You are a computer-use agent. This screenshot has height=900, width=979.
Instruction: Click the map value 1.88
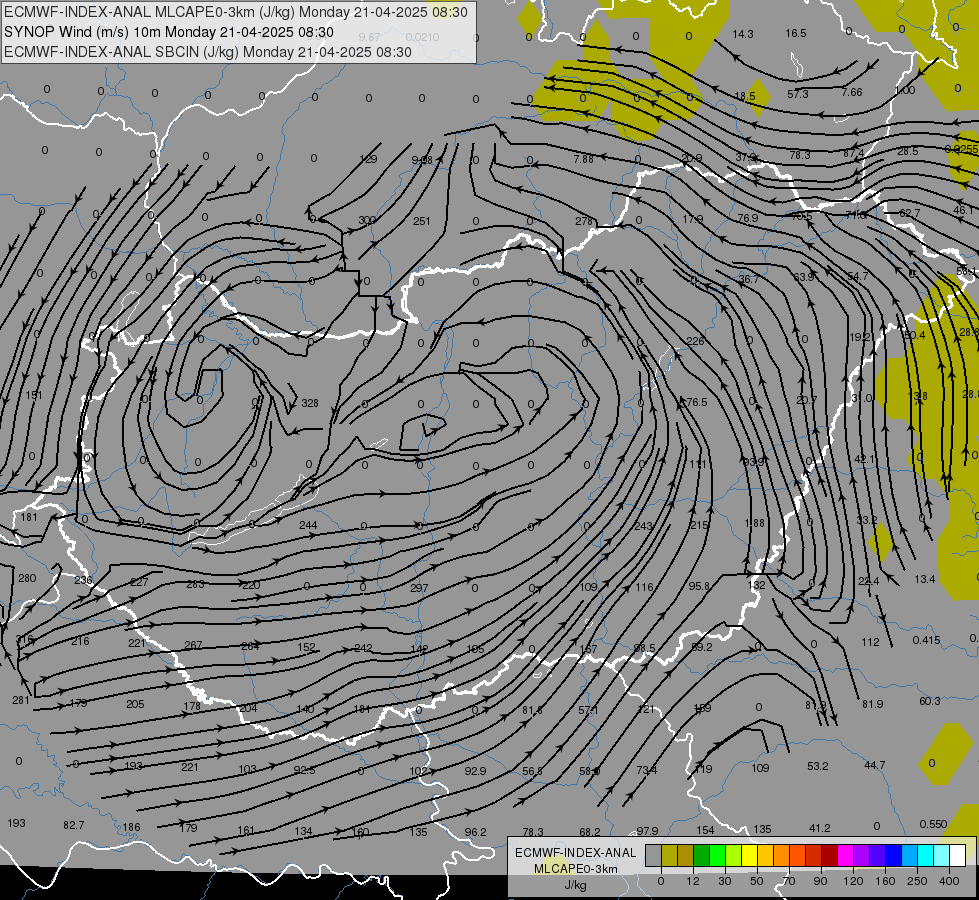coord(754,523)
